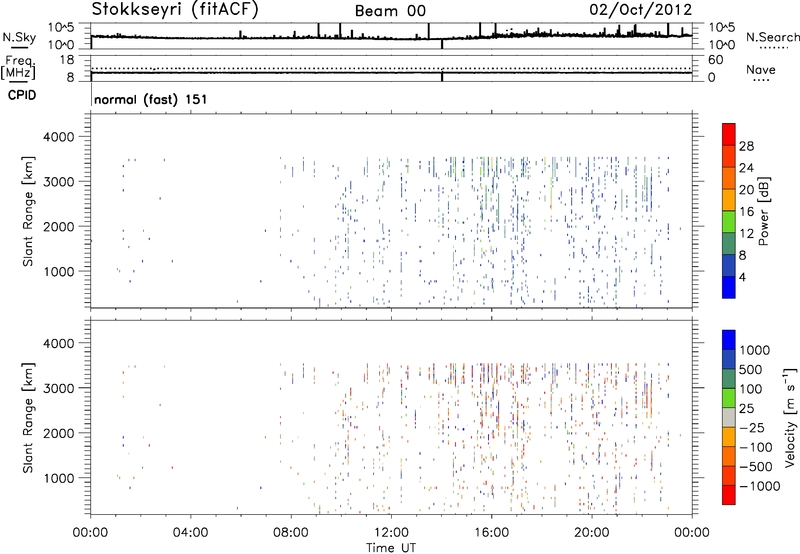Click the '500' Velocity colorbar value
Viewport: 800px width, 554px height.
click(751, 369)
